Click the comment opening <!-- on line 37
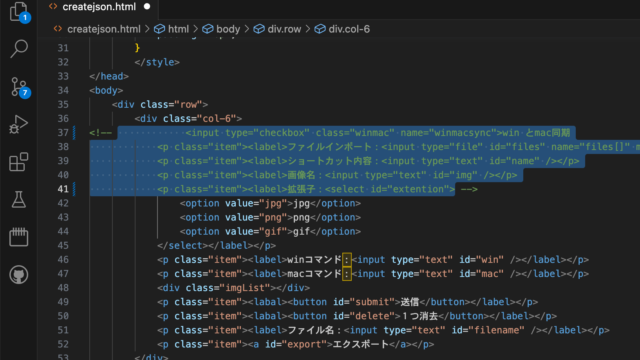The image size is (640, 360). point(100,133)
